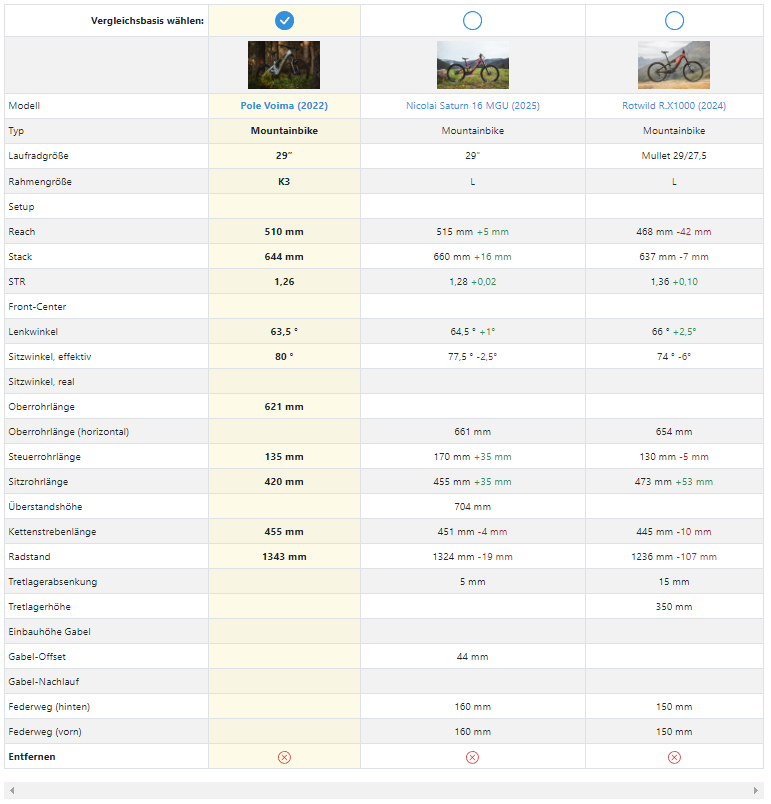Click the Front-Center row label

tap(37, 307)
